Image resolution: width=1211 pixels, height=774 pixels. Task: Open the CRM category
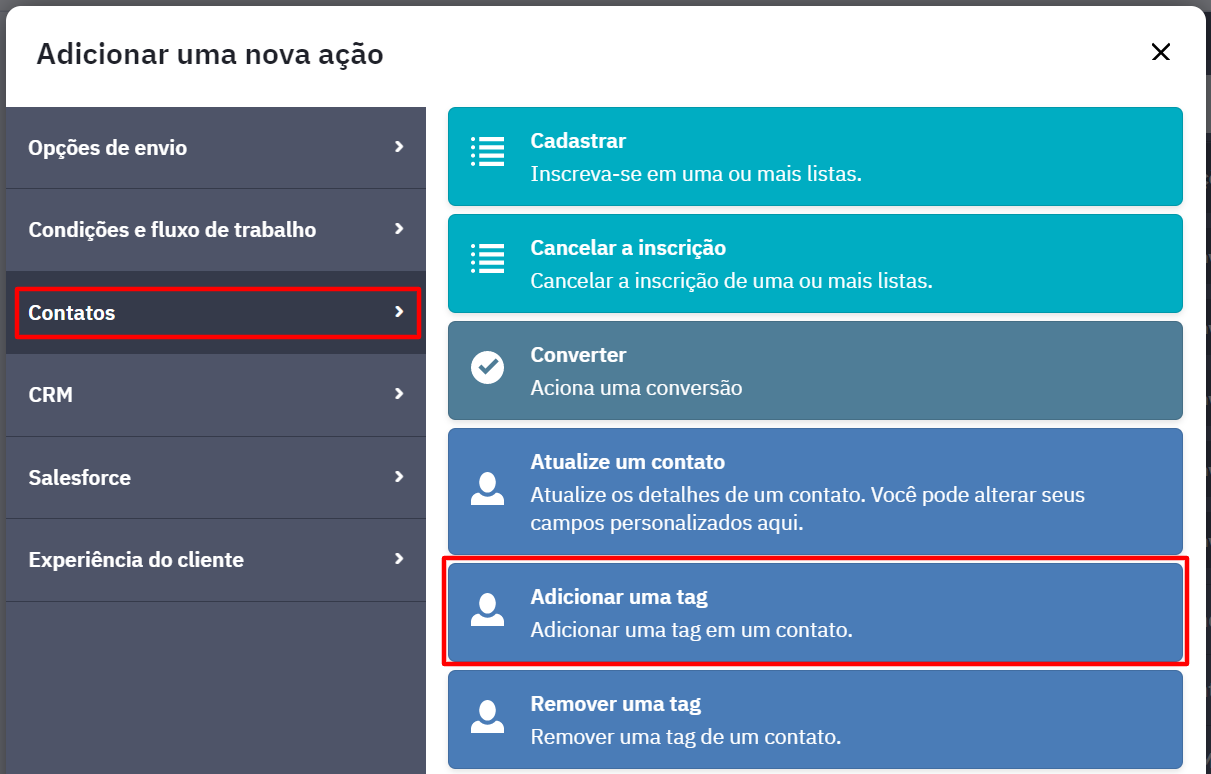coord(216,395)
